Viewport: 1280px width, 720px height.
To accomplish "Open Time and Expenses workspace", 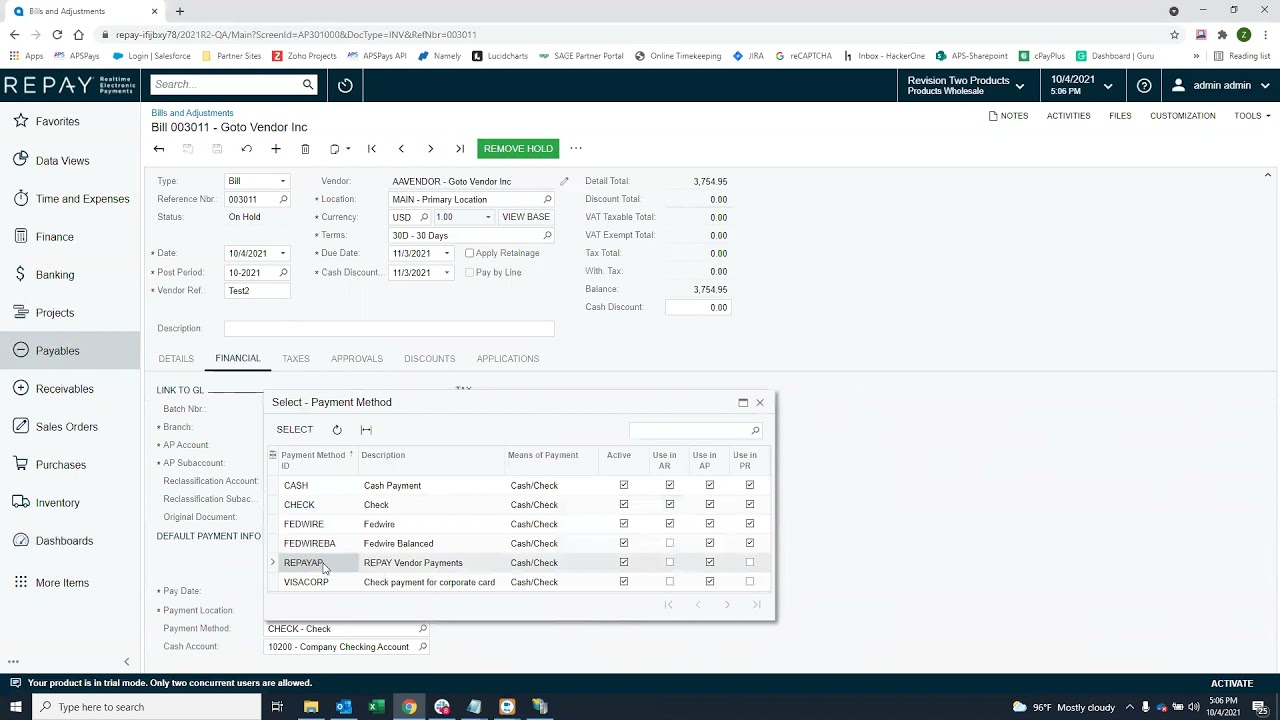I will pyautogui.click(x=82, y=199).
